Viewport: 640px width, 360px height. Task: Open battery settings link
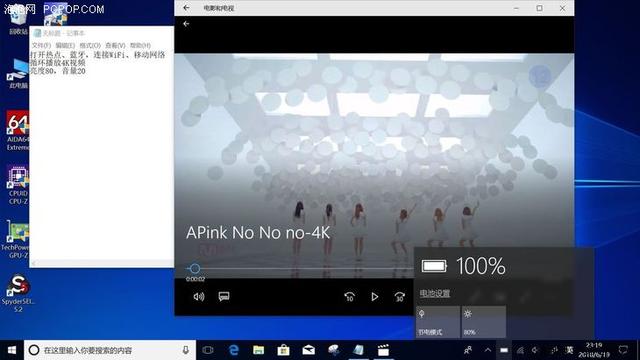(435, 293)
